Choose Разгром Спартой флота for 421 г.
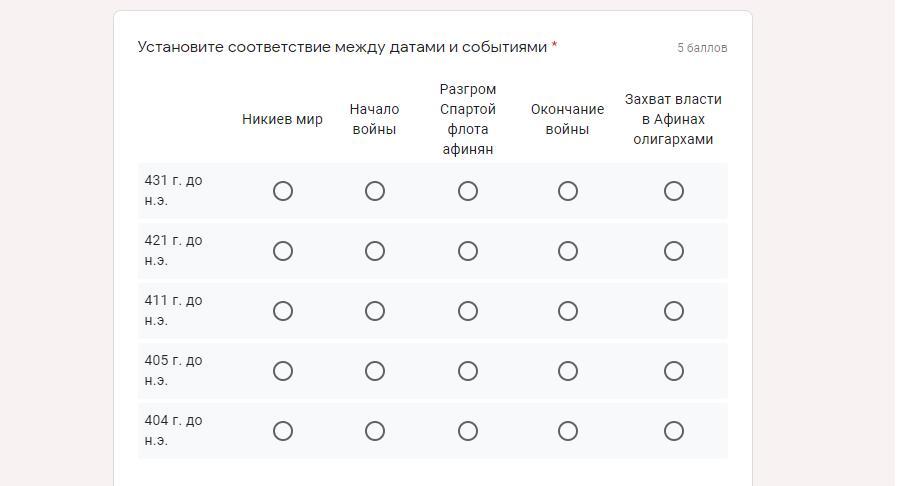Screen dimensions: 902x486 click(x=468, y=251)
